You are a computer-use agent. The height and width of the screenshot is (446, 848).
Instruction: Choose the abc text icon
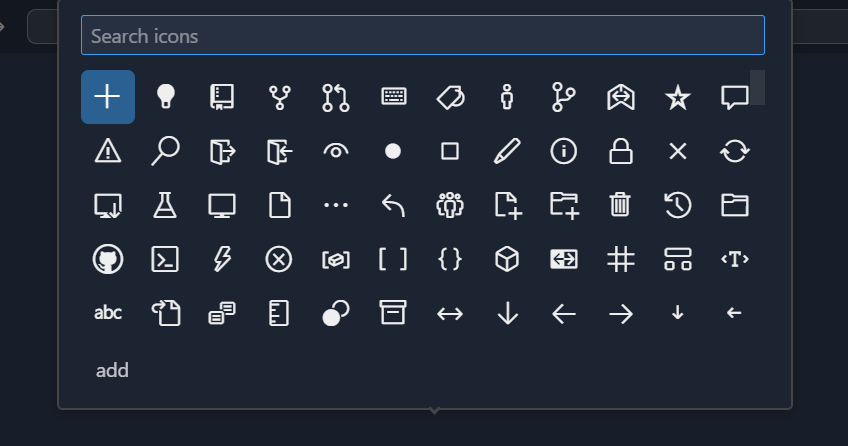click(x=108, y=313)
